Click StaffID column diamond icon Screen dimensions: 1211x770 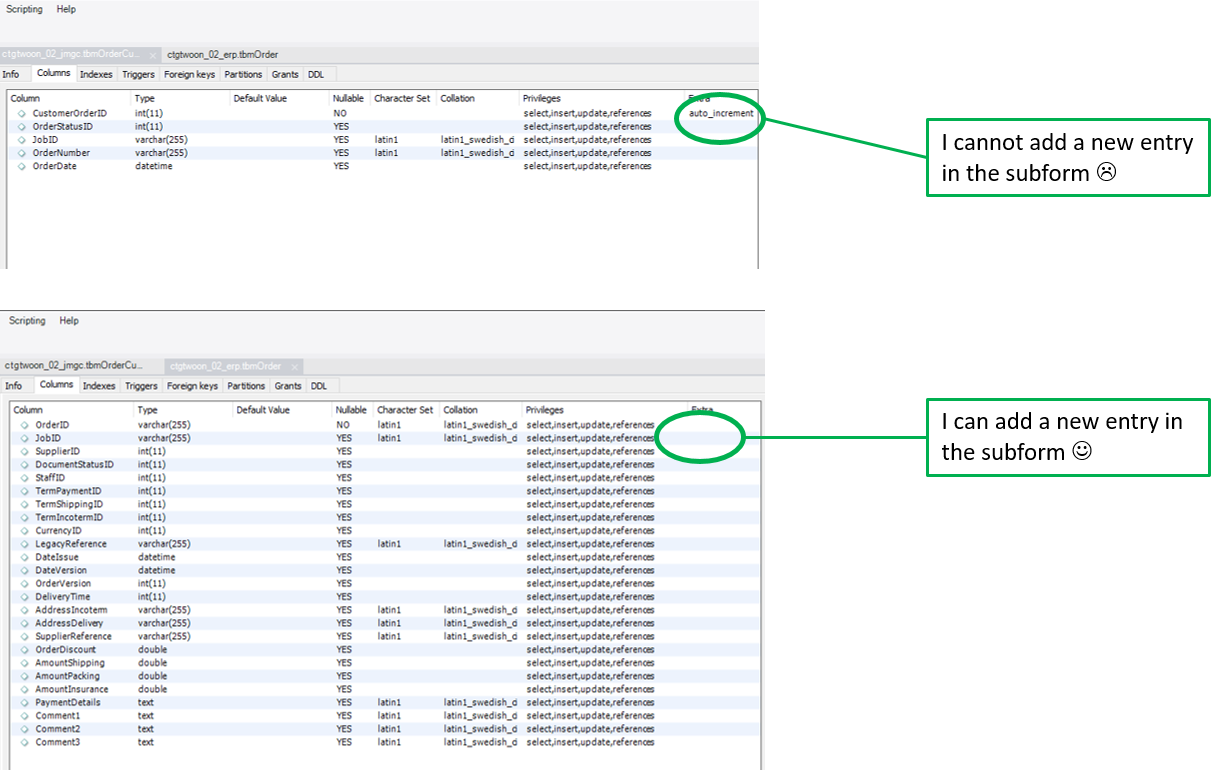[25, 478]
